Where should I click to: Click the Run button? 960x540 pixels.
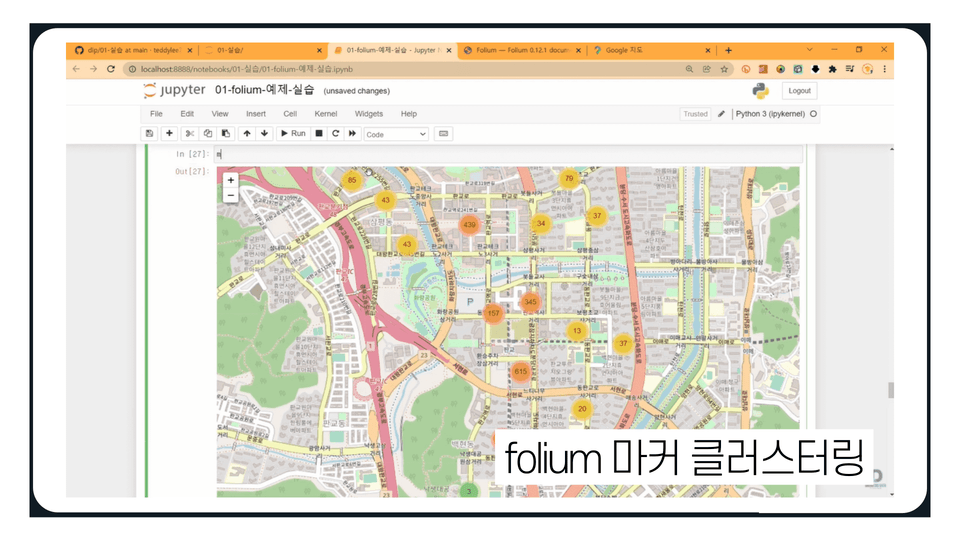tap(293, 133)
